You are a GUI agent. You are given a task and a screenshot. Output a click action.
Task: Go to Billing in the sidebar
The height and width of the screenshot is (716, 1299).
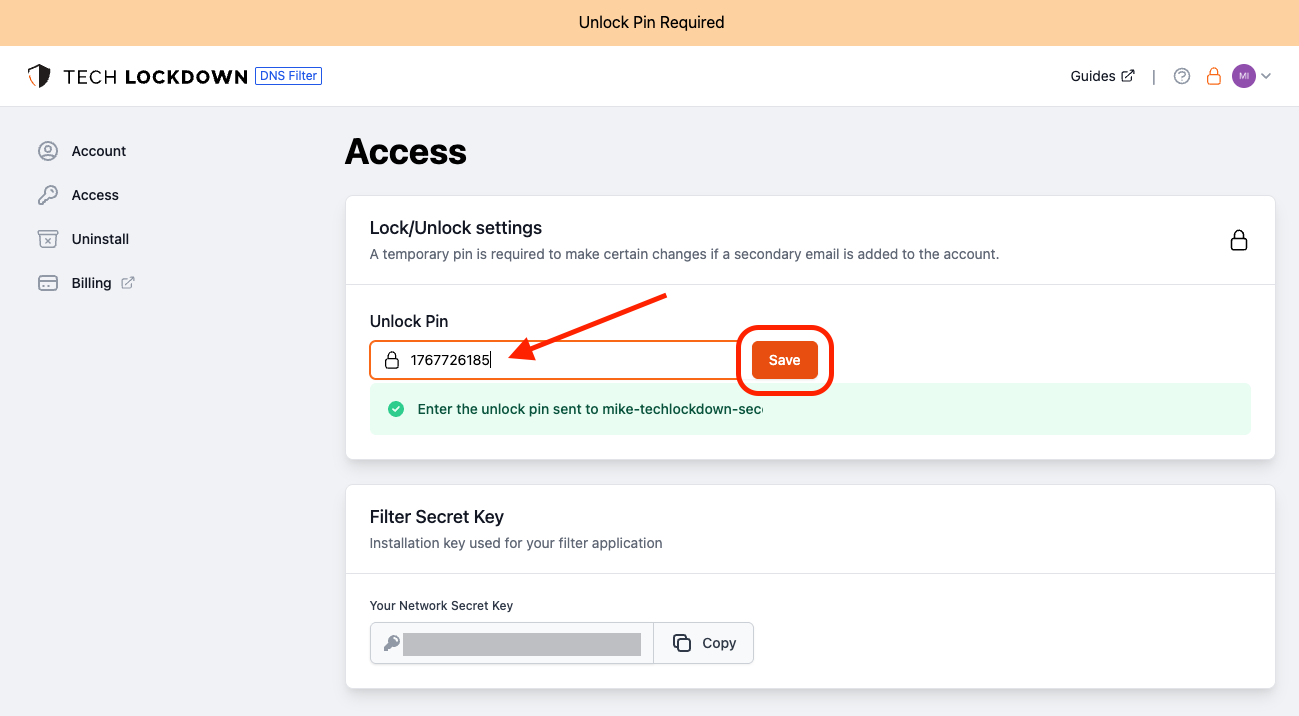click(91, 283)
